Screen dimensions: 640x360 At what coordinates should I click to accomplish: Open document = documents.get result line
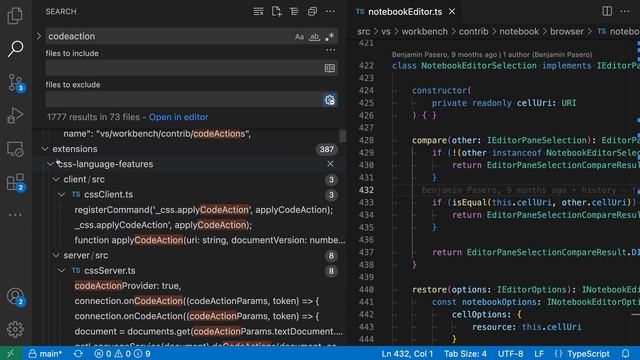point(209,331)
